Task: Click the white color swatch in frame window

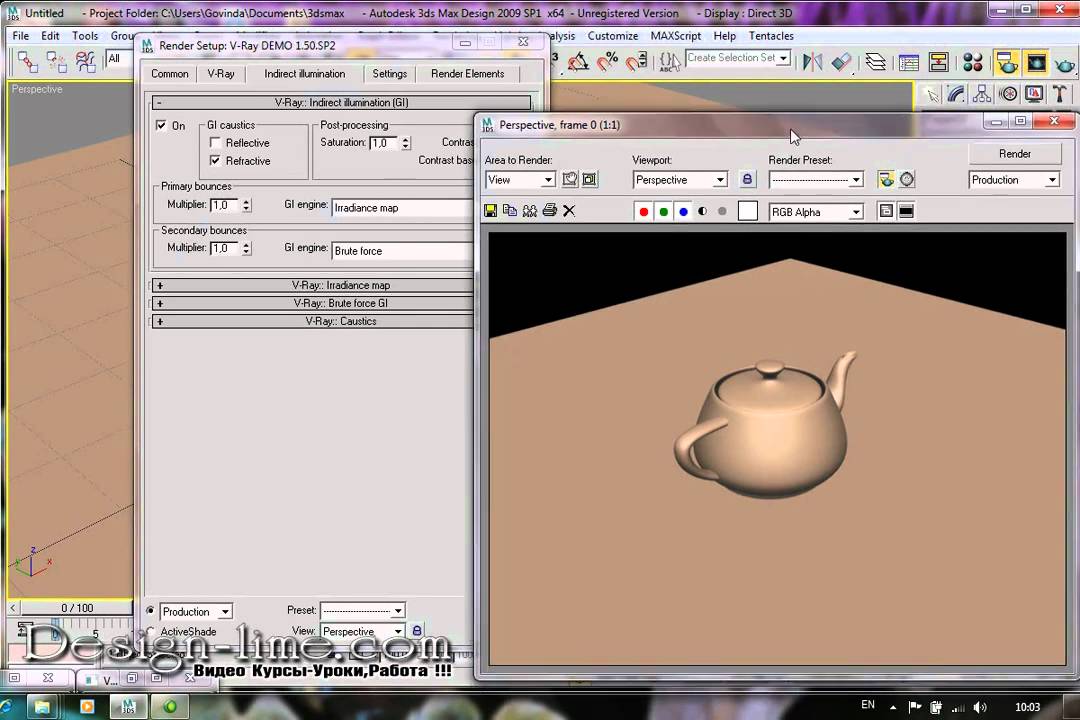Action: (747, 212)
